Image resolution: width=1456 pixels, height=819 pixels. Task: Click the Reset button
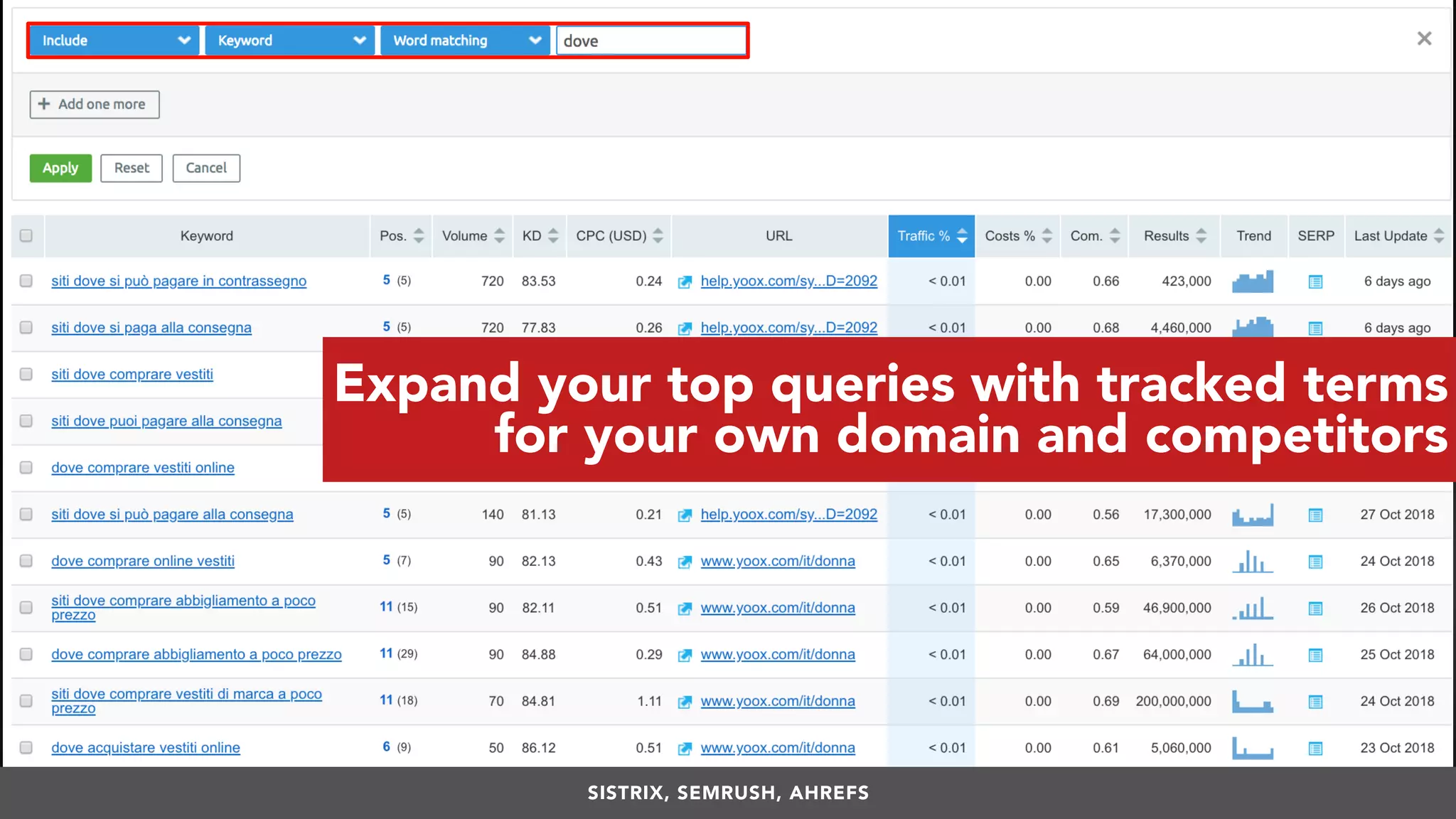pos(132,168)
